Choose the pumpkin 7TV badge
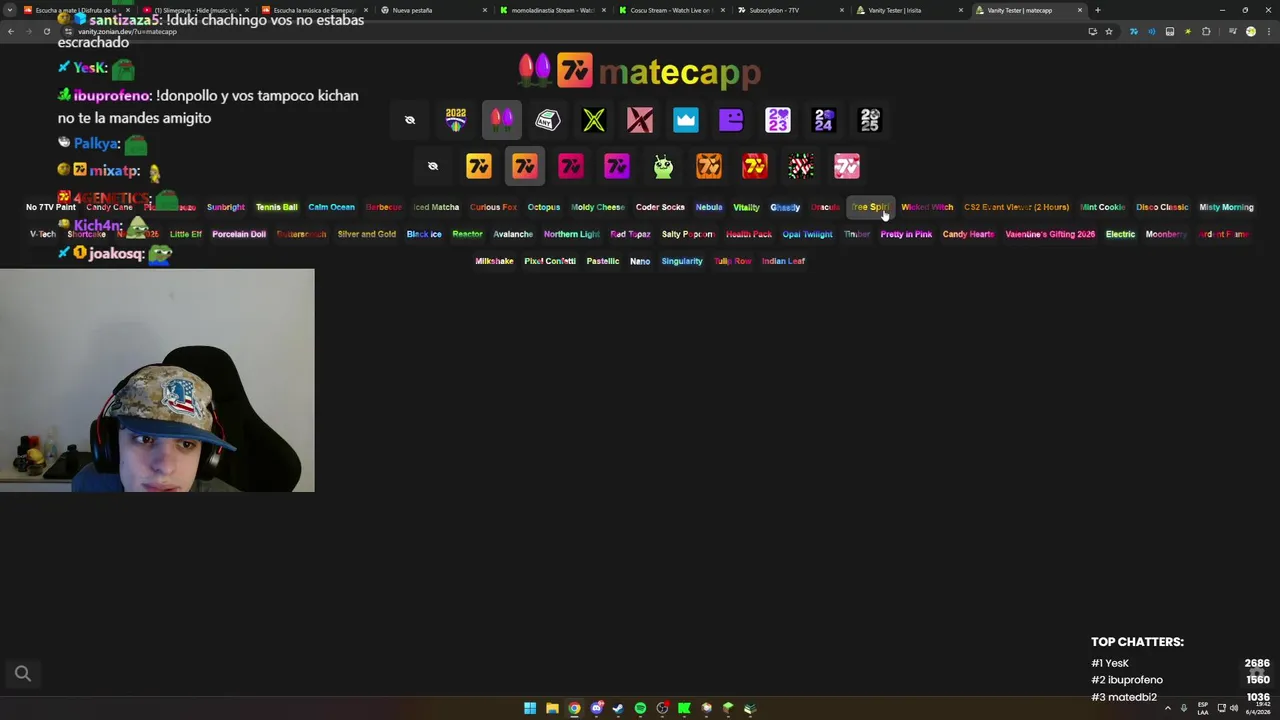1280x720 pixels. 709,166
